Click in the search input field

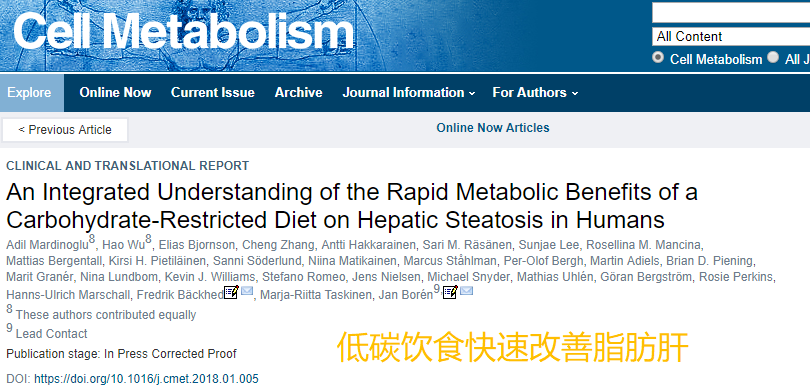[731, 13]
